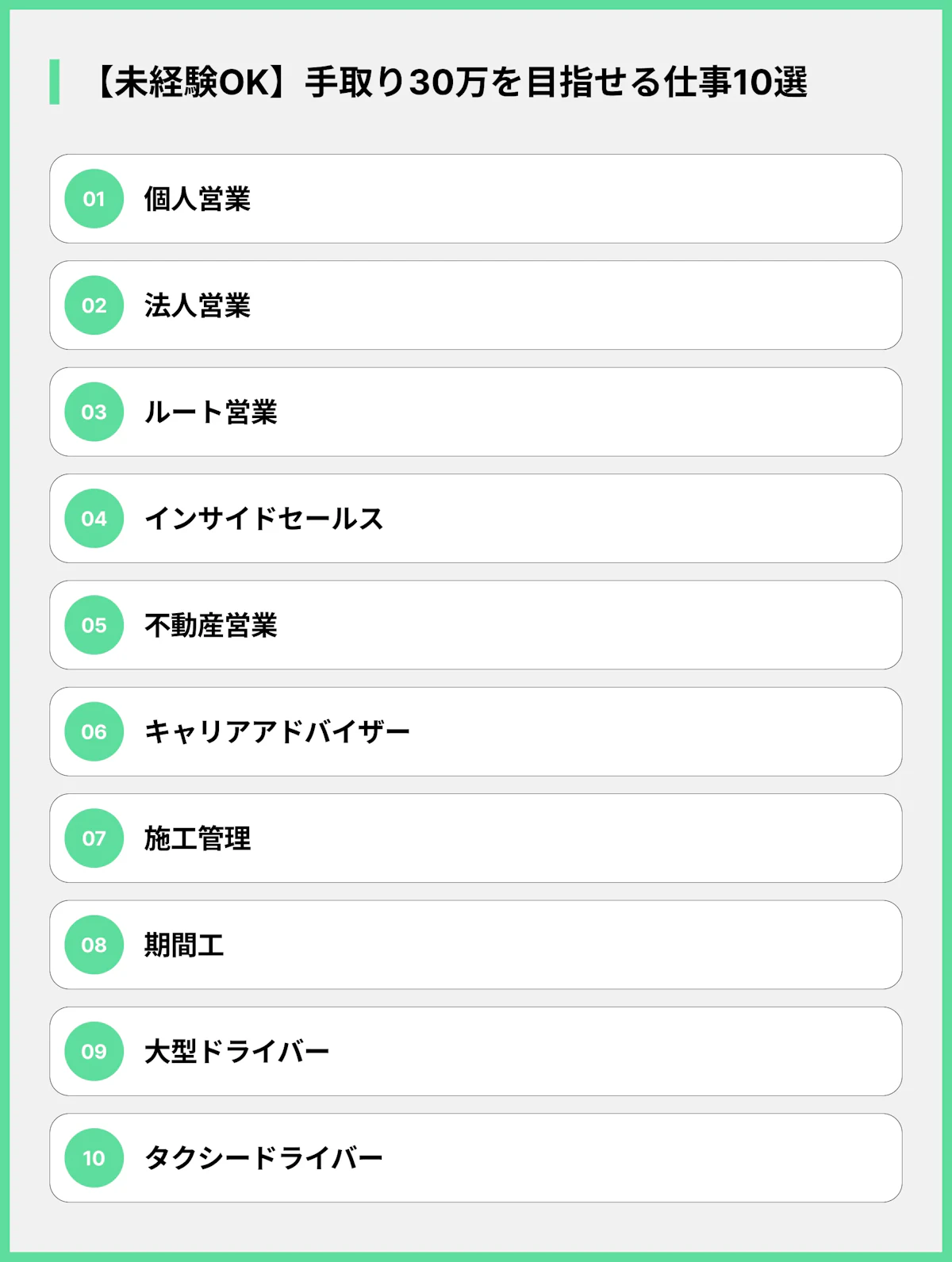Choose the 不動産営業 row

point(210,625)
